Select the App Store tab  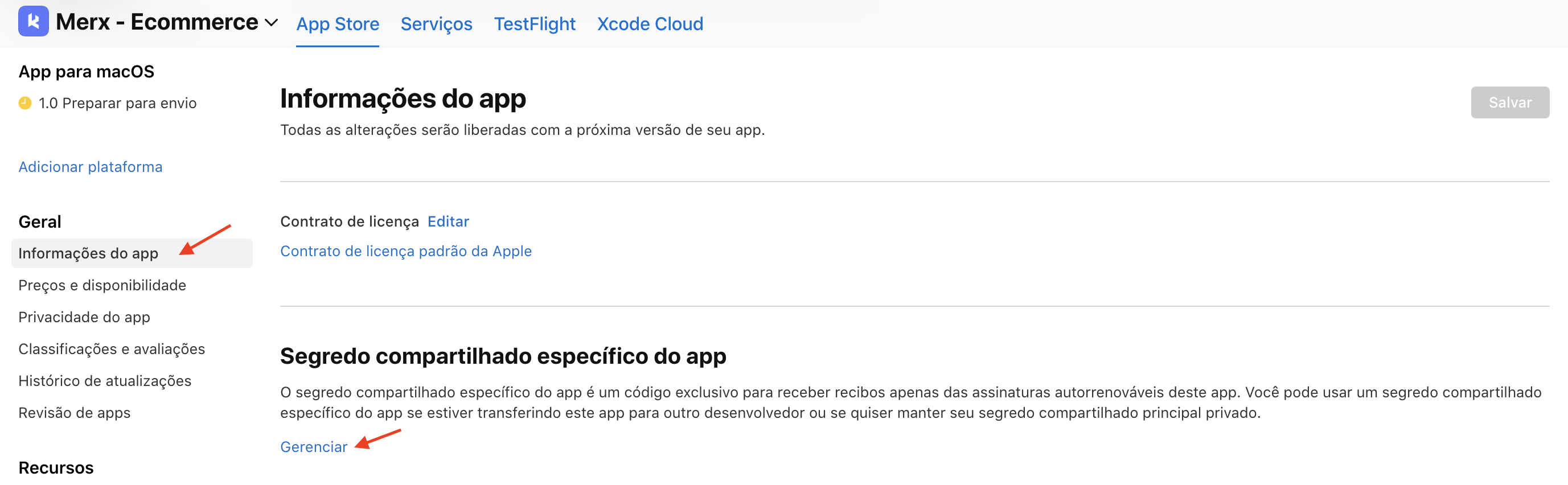(337, 24)
